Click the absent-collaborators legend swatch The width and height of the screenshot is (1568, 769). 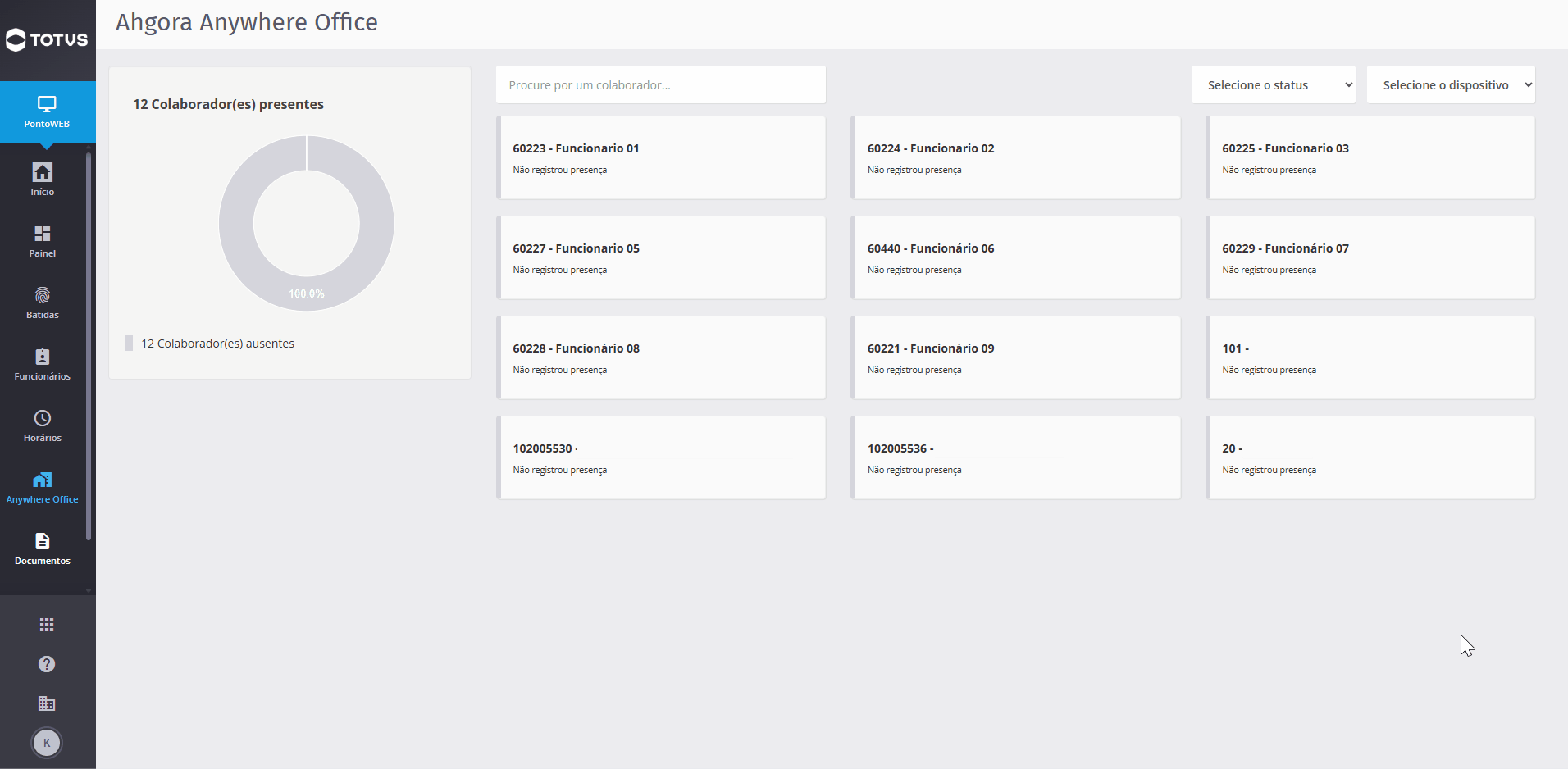[x=129, y=343]
